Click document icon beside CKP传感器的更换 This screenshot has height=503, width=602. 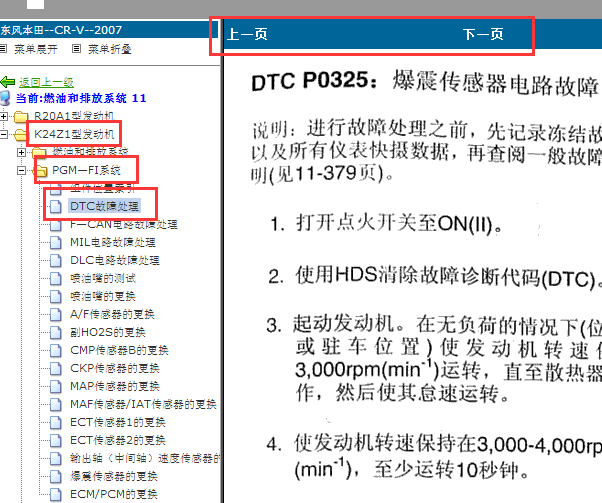click(56, 369)
